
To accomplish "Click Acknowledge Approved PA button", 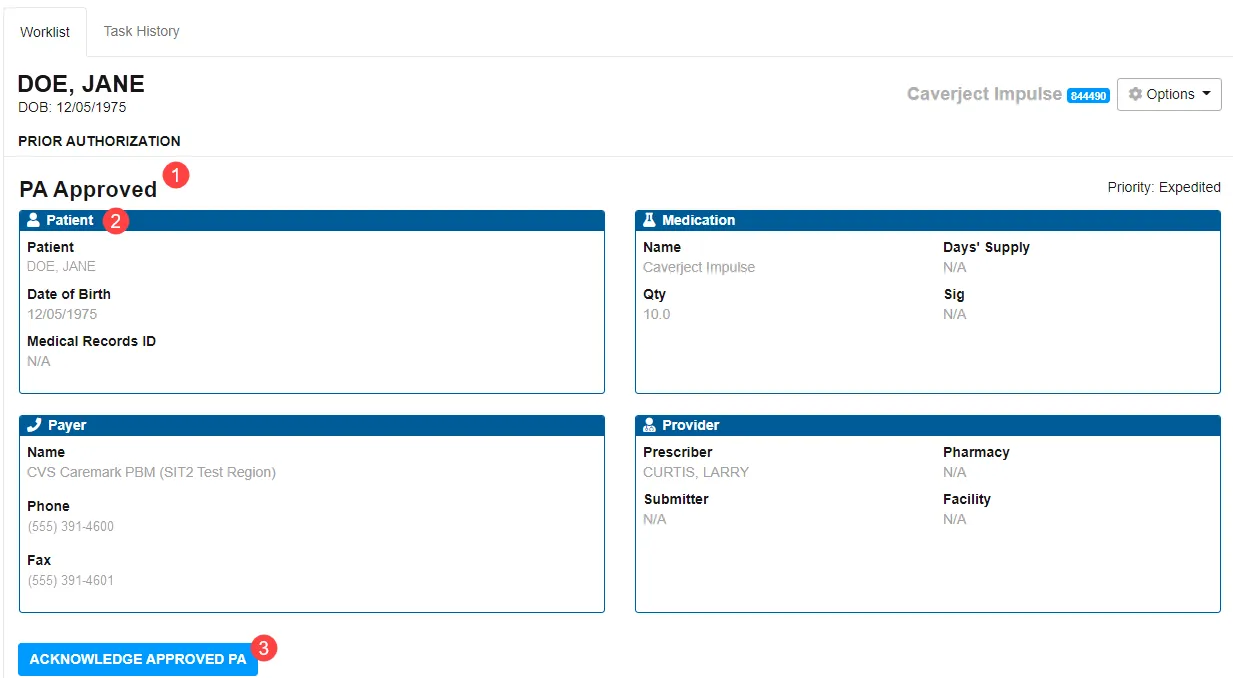I will click(138, 659).
